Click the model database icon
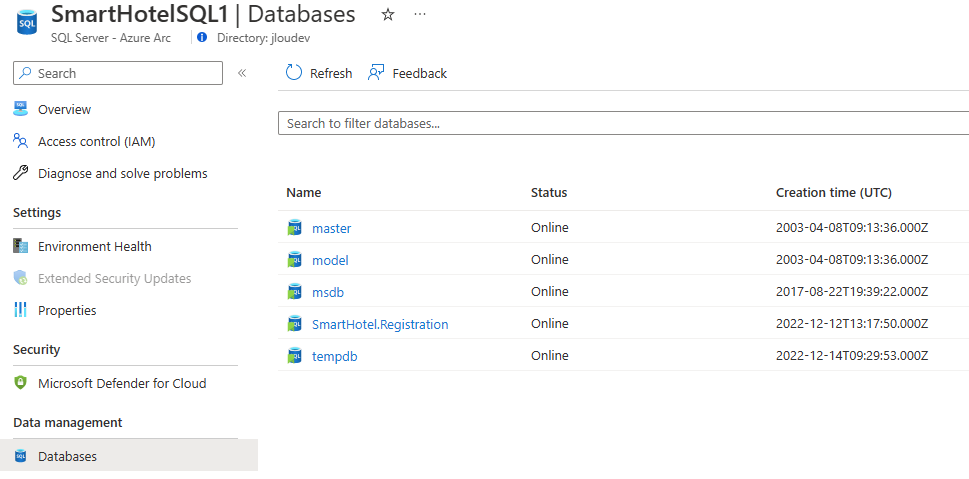 295,260
